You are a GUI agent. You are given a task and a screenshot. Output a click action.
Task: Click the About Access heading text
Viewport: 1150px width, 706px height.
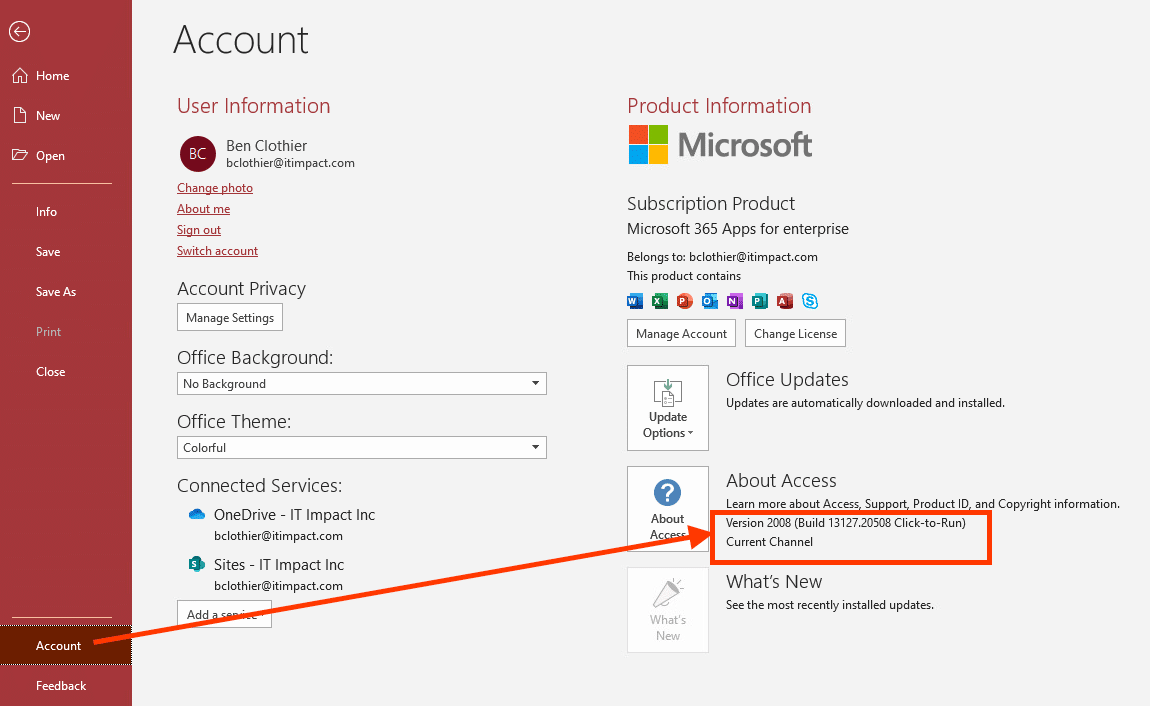coord(782,481)
